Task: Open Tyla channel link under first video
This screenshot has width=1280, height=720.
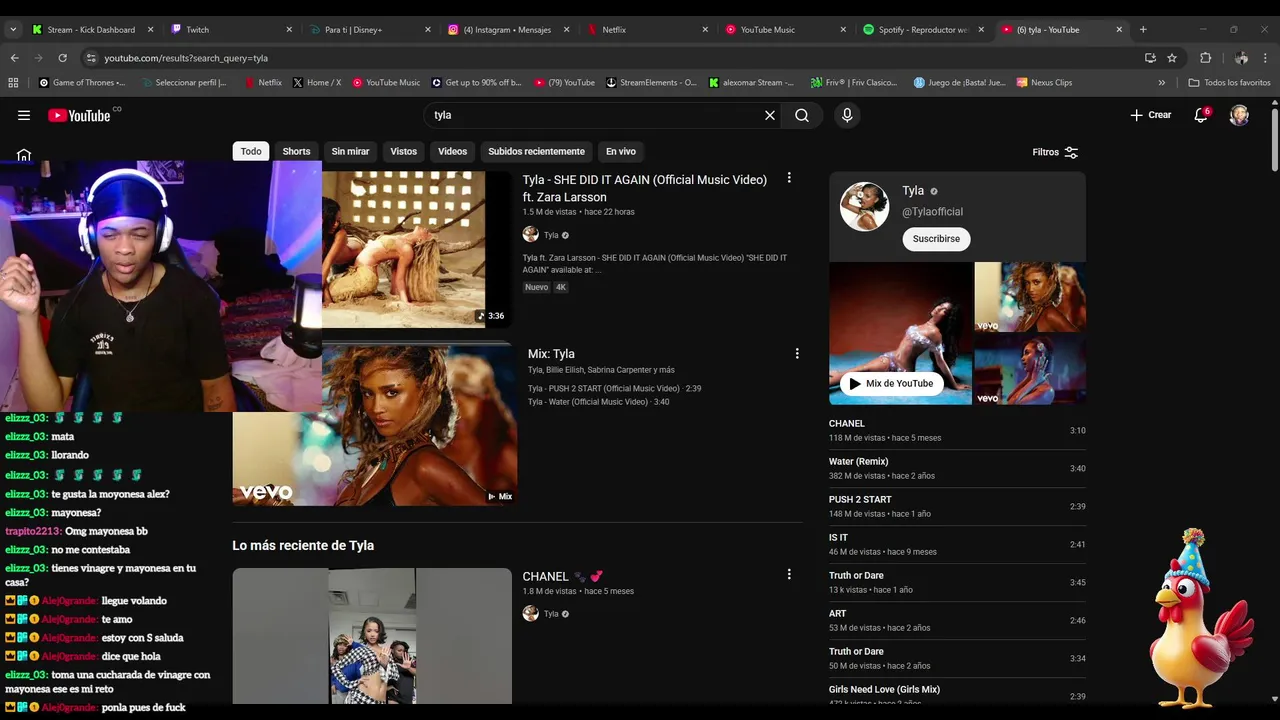Action: coord(551,235)
